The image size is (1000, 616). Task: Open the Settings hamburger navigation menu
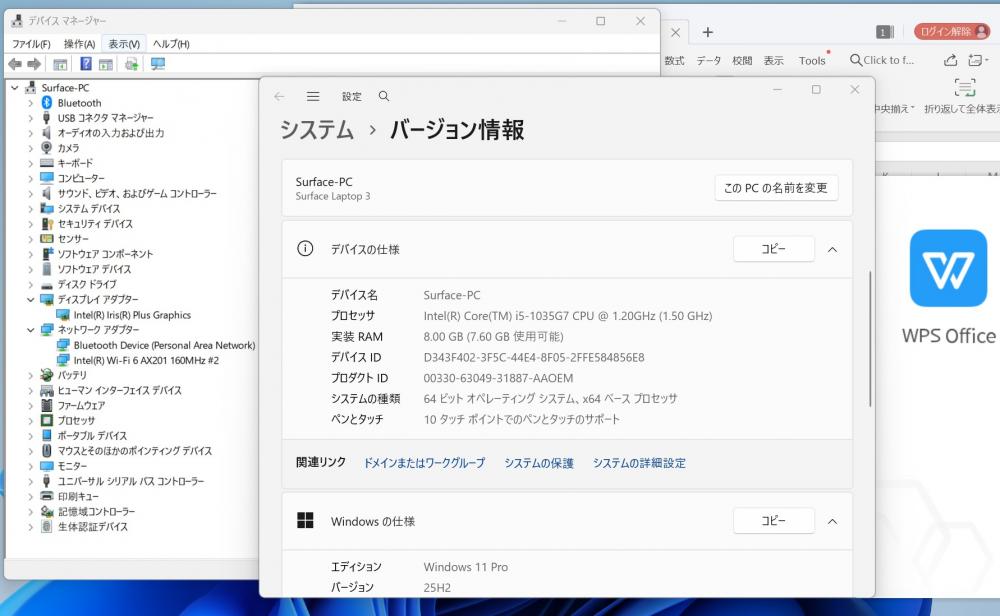pos(313,97)
